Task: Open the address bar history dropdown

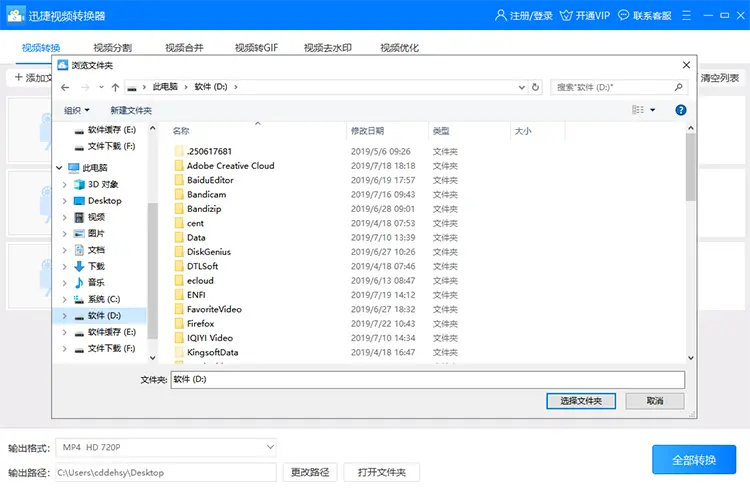Action: tap(522, 87)
